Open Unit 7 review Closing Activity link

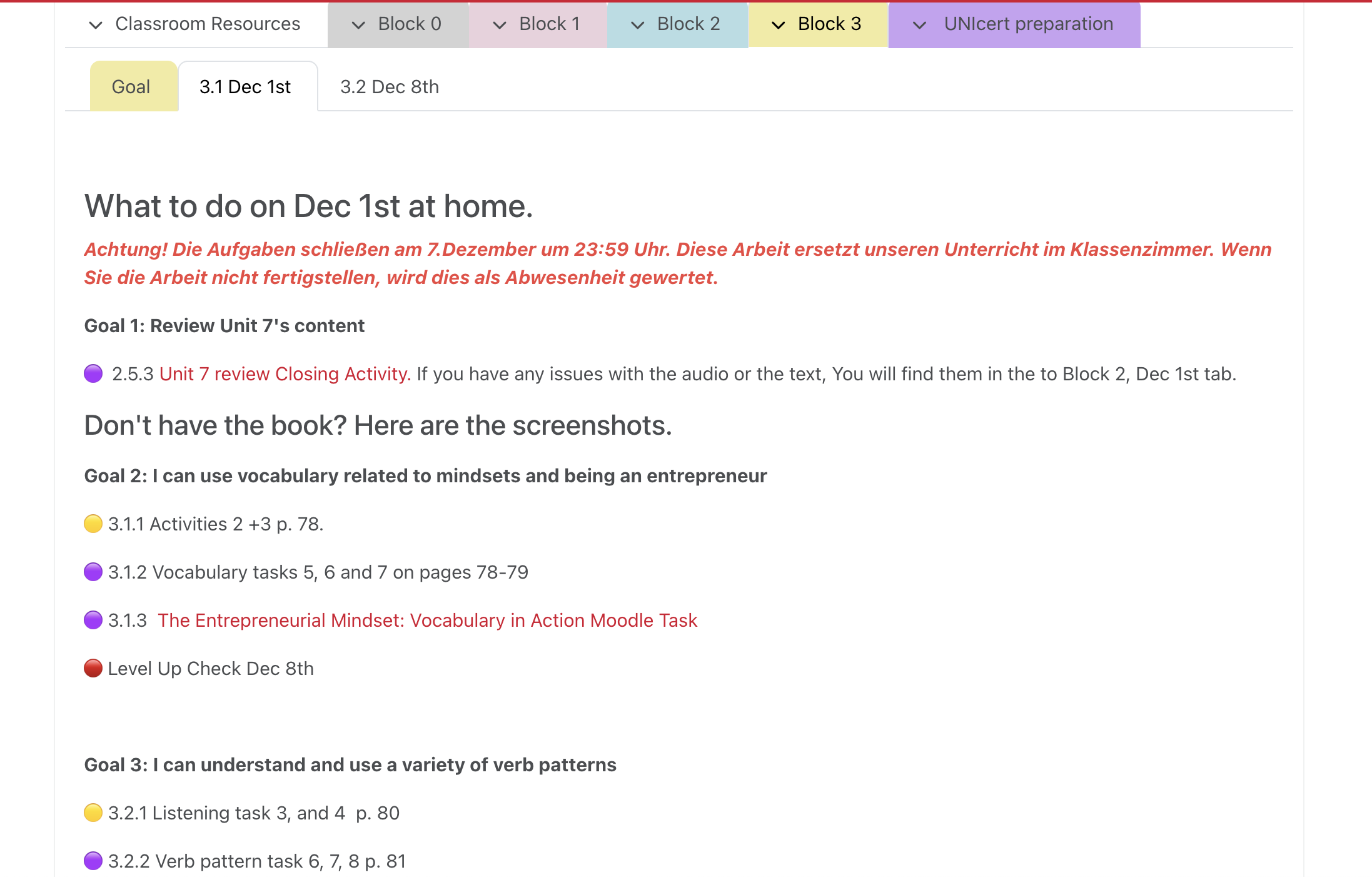point(285,374)
